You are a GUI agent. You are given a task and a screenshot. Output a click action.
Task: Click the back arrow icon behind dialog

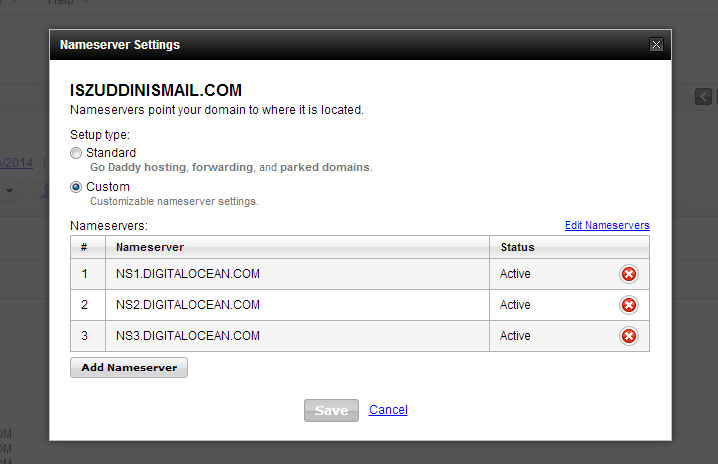703,96
